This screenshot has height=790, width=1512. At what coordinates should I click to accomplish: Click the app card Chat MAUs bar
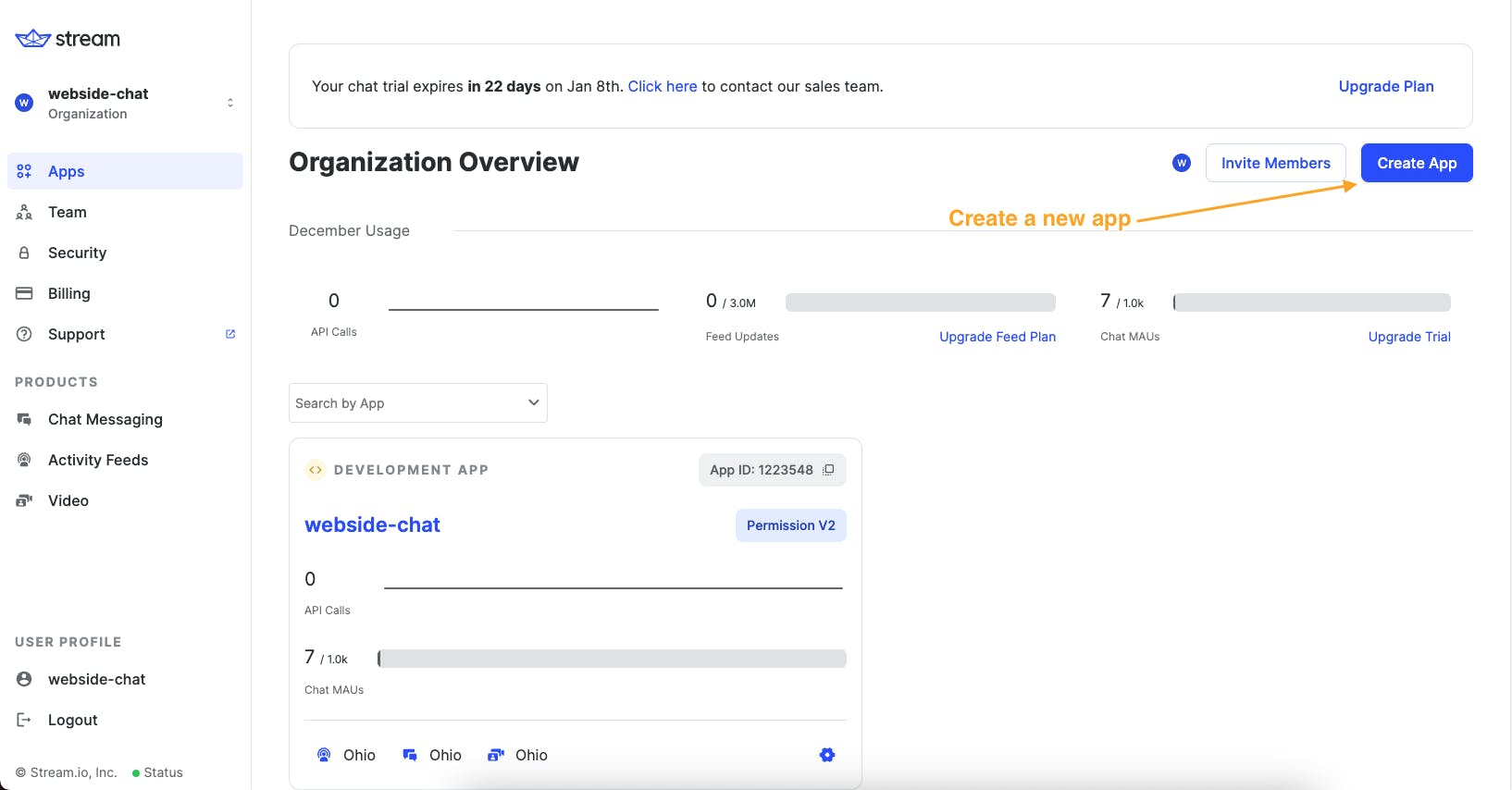click(612, 659)
